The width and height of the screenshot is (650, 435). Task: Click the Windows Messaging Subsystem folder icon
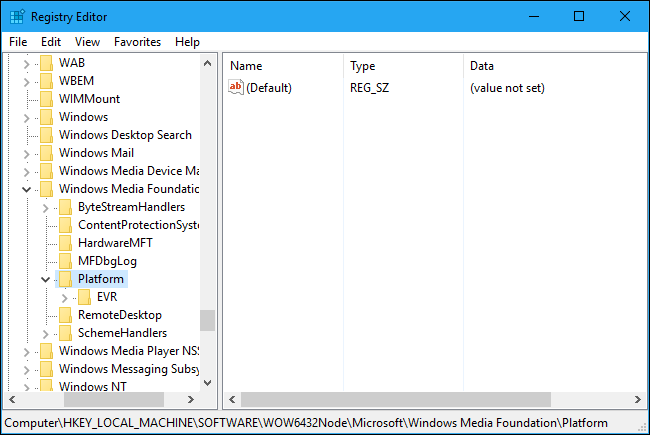46,369
